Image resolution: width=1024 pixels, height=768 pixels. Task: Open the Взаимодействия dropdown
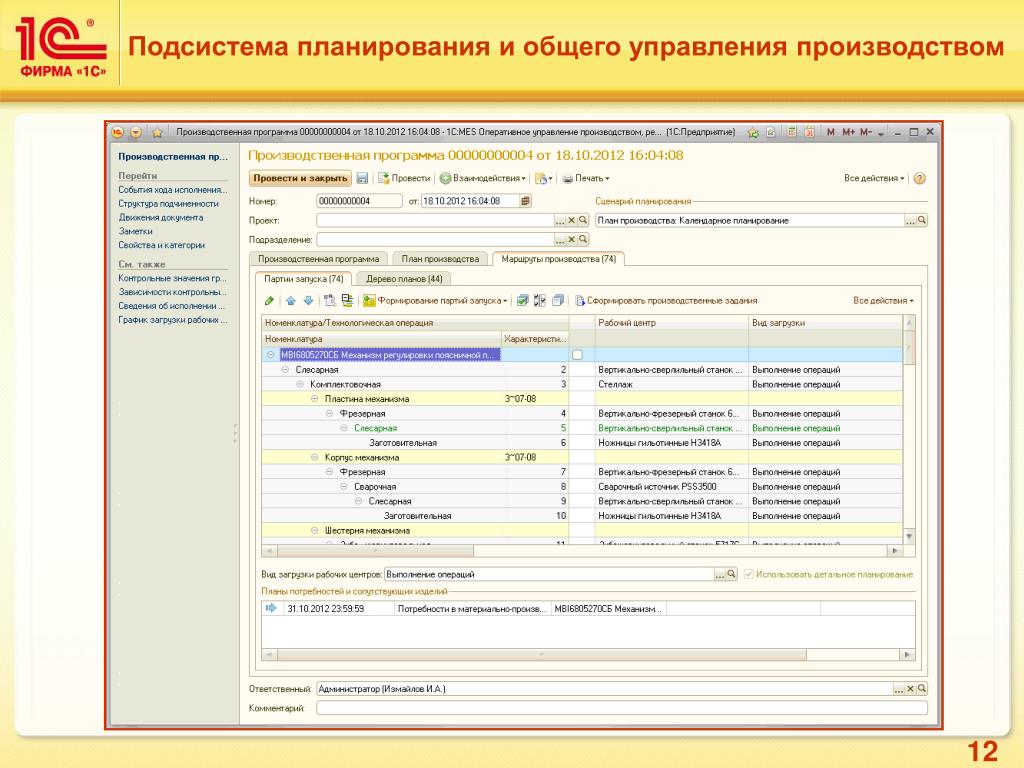point(483,178)
